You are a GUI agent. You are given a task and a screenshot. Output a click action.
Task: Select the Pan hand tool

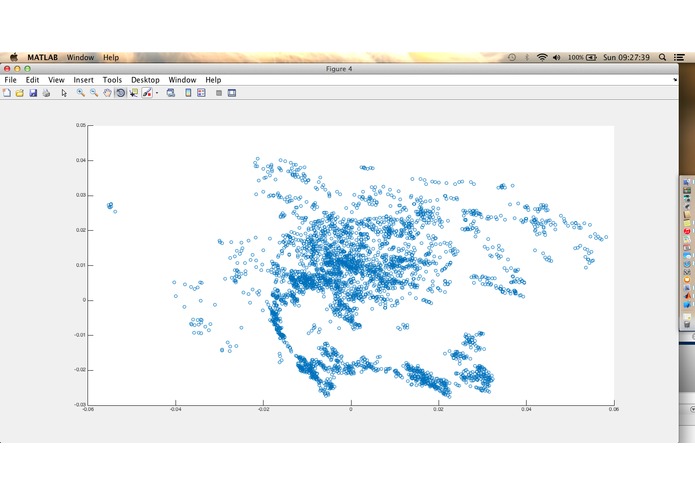[x=107, y=93]
